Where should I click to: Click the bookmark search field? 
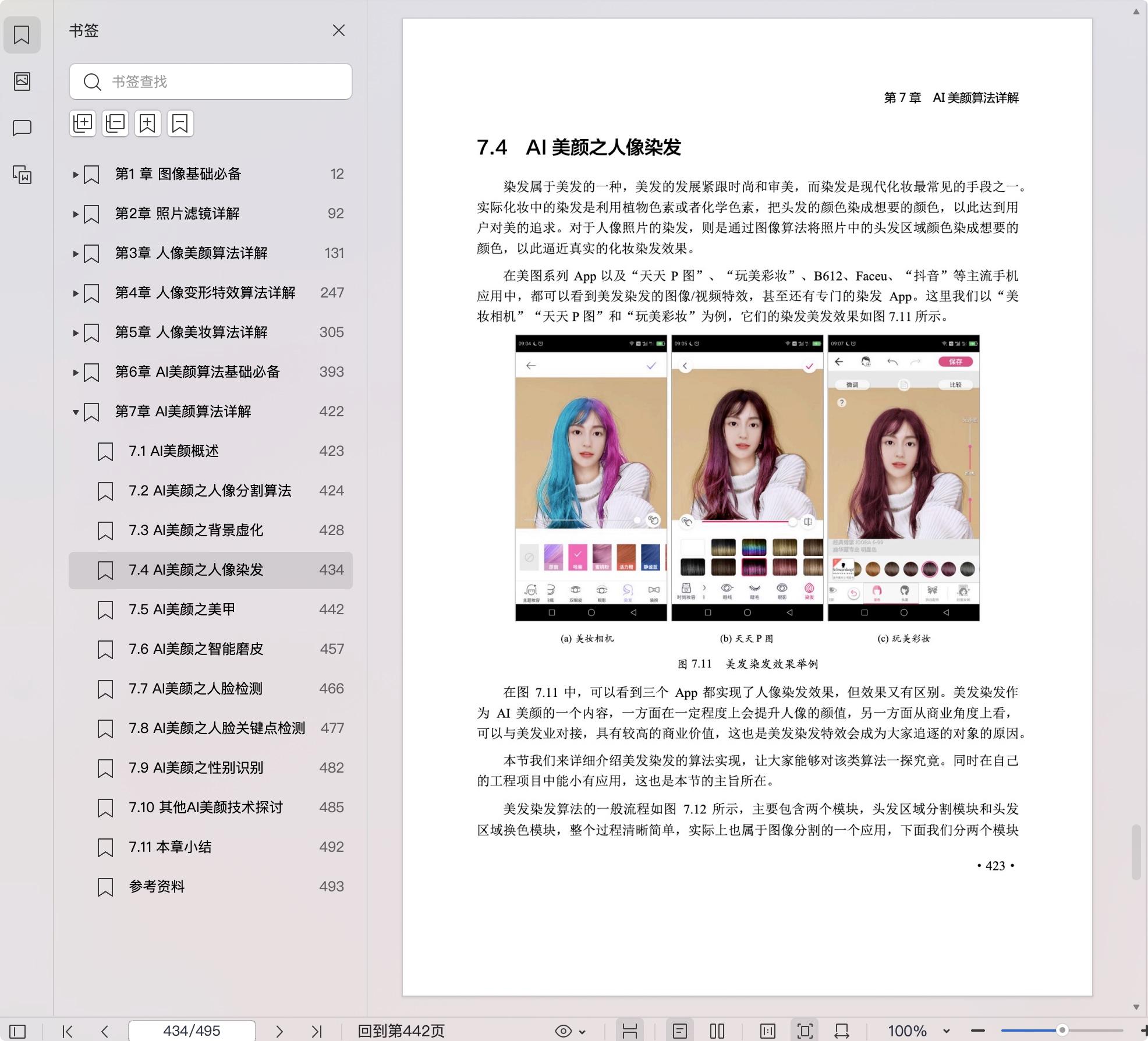pyautogui.click(x=211, y=82)
